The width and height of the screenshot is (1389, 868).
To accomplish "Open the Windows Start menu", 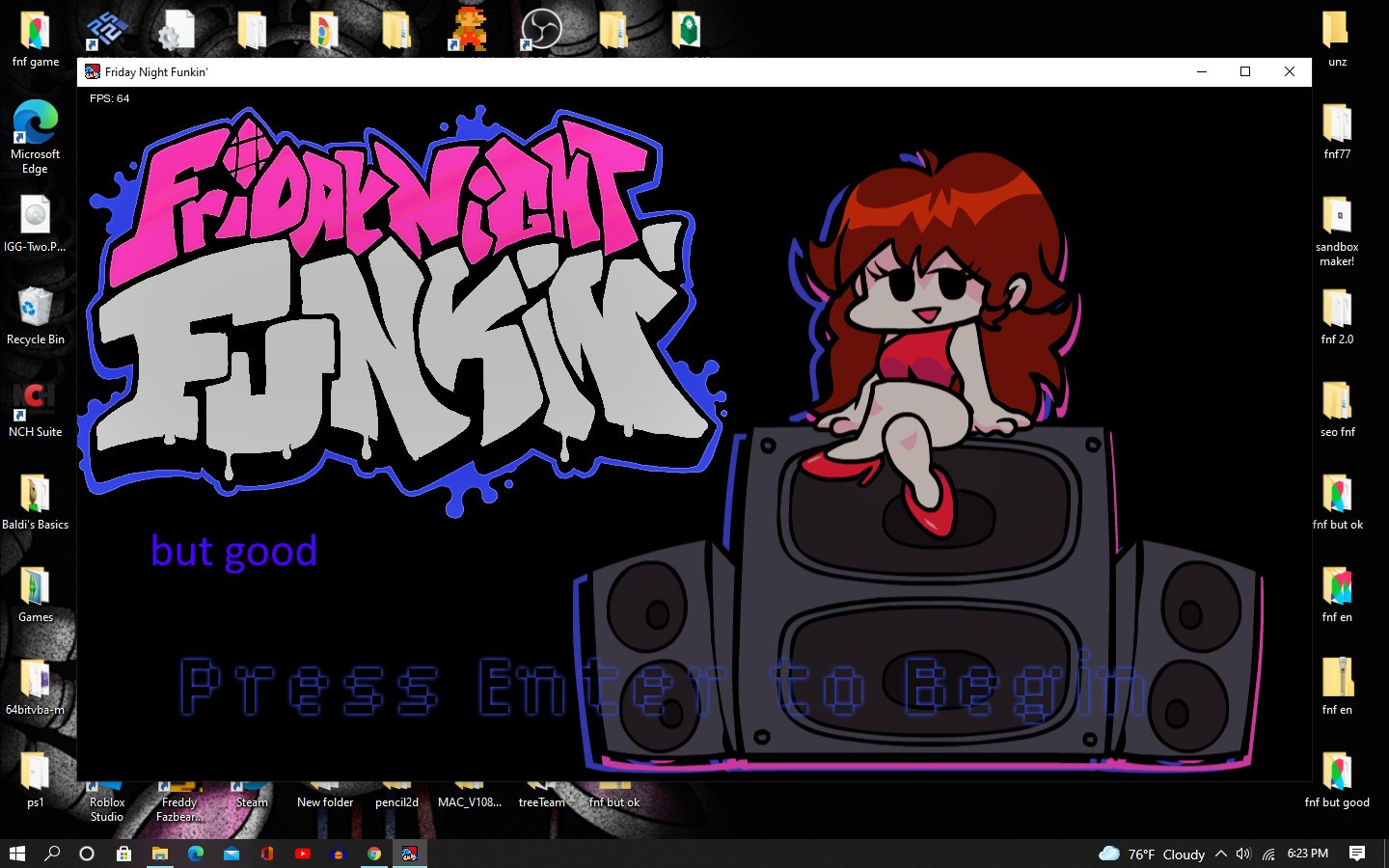I will [x=18, y=854].
